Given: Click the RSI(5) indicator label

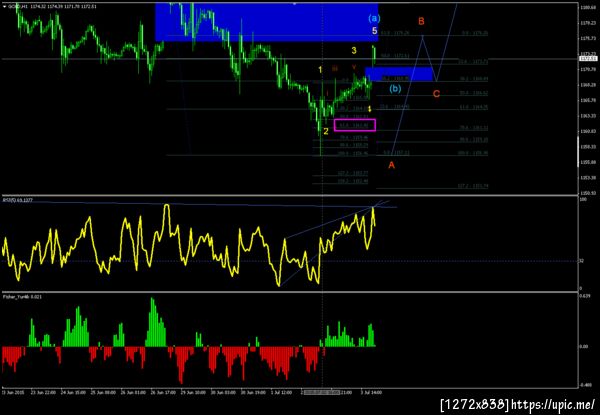Looking at the screenshot, I should coord(18,200).
